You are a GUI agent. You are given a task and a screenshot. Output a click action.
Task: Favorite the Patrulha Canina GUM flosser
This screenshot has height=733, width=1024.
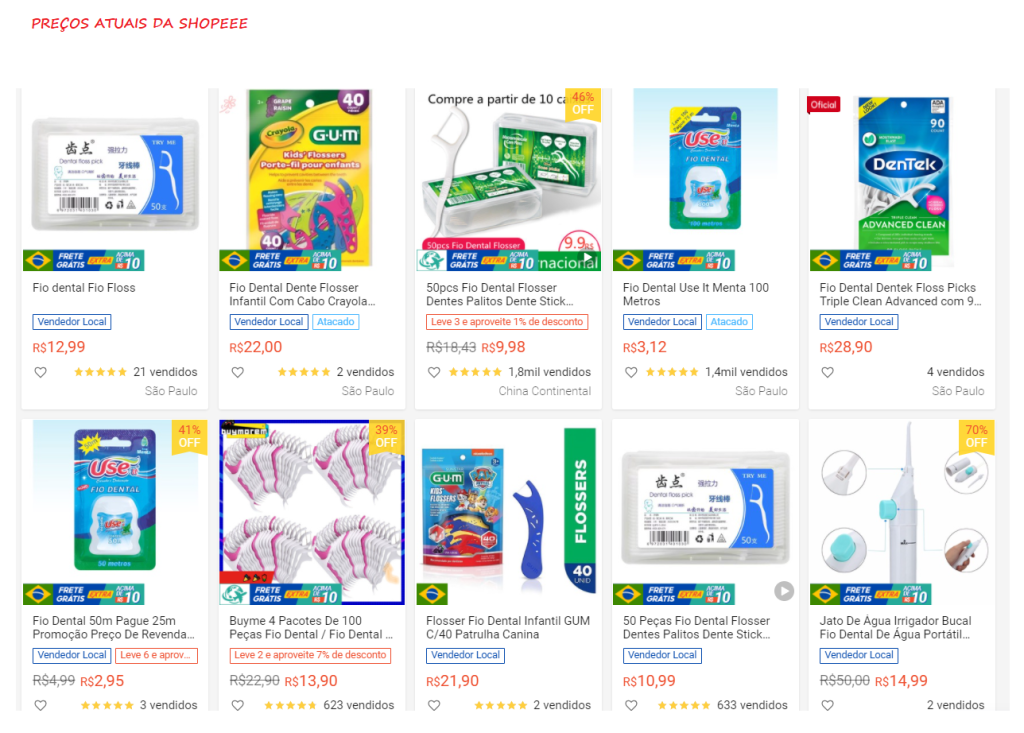[x=434, y=706]
